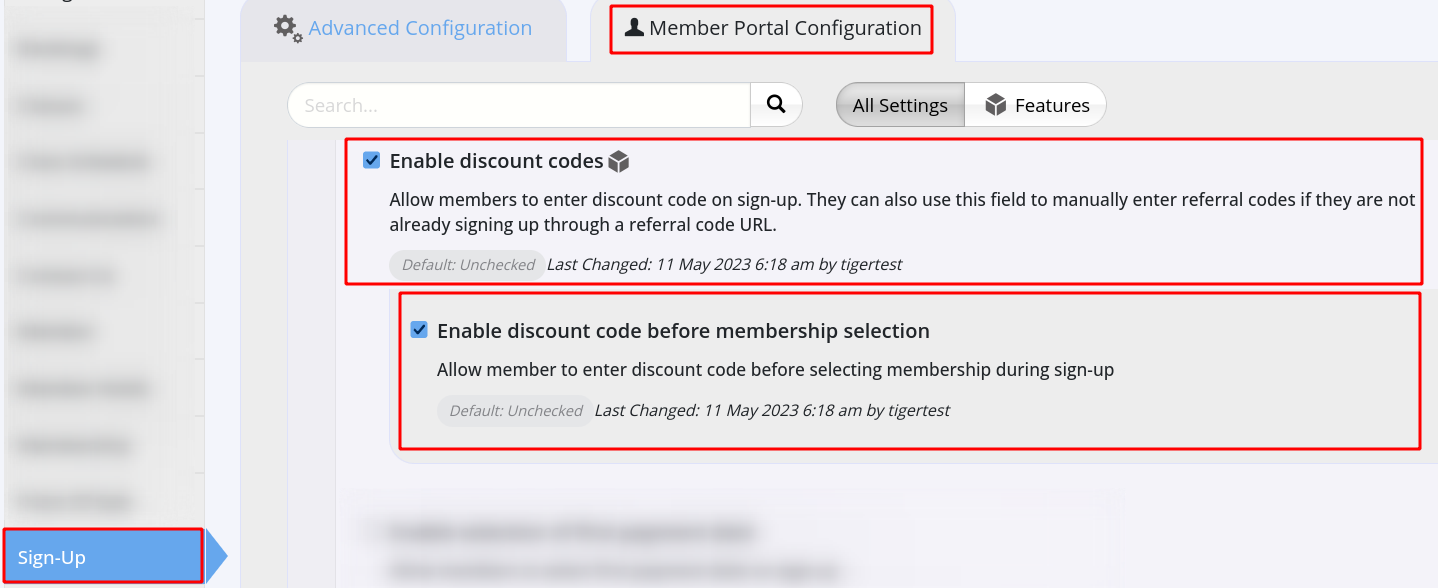The width and height of the screenshot is (1438, 588).
Task: Click Last Changed info under Enable discount codes
Action: pyautogui.click(x=725, y=265)
